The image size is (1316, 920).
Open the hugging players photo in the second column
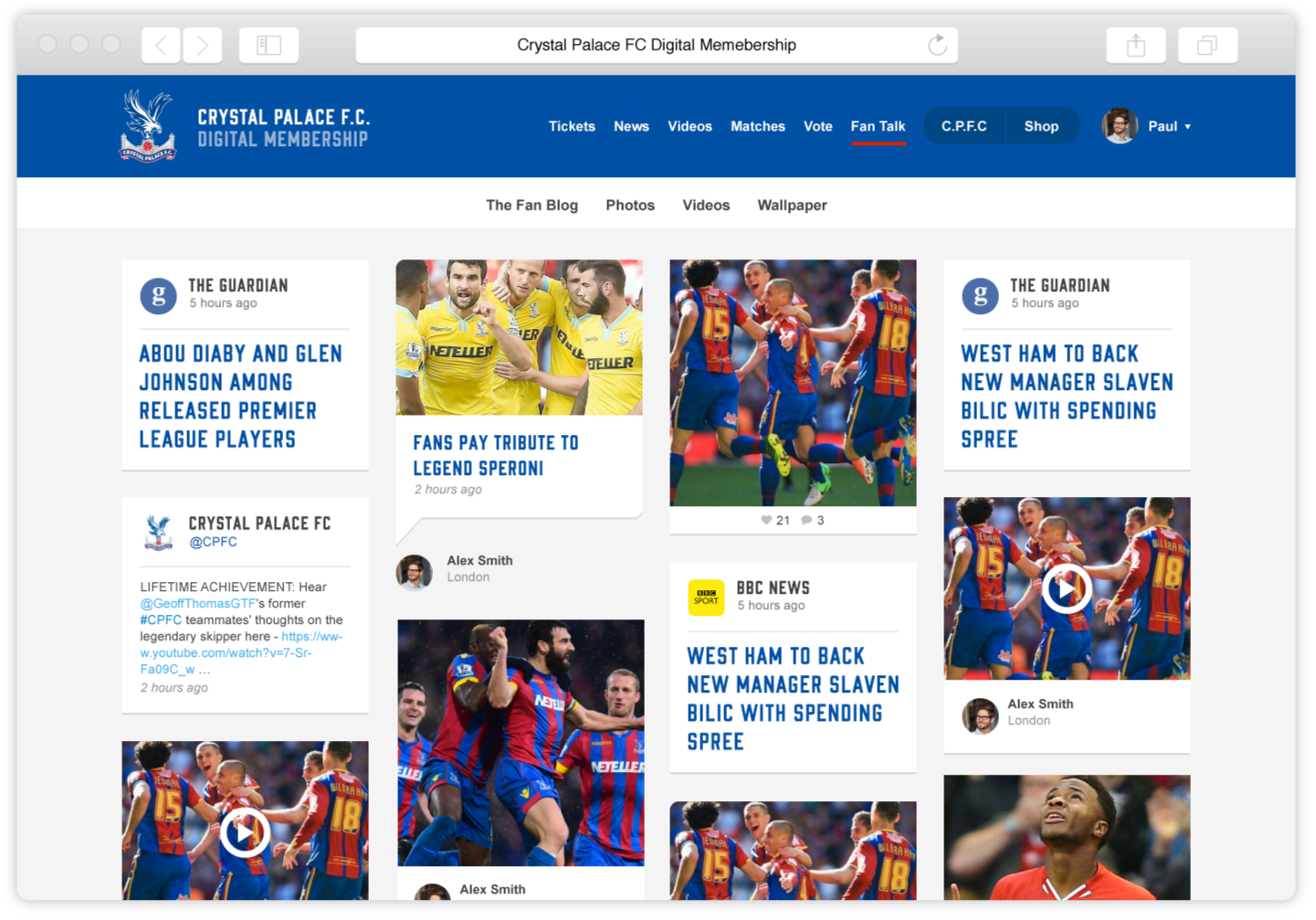click(521, 743)
